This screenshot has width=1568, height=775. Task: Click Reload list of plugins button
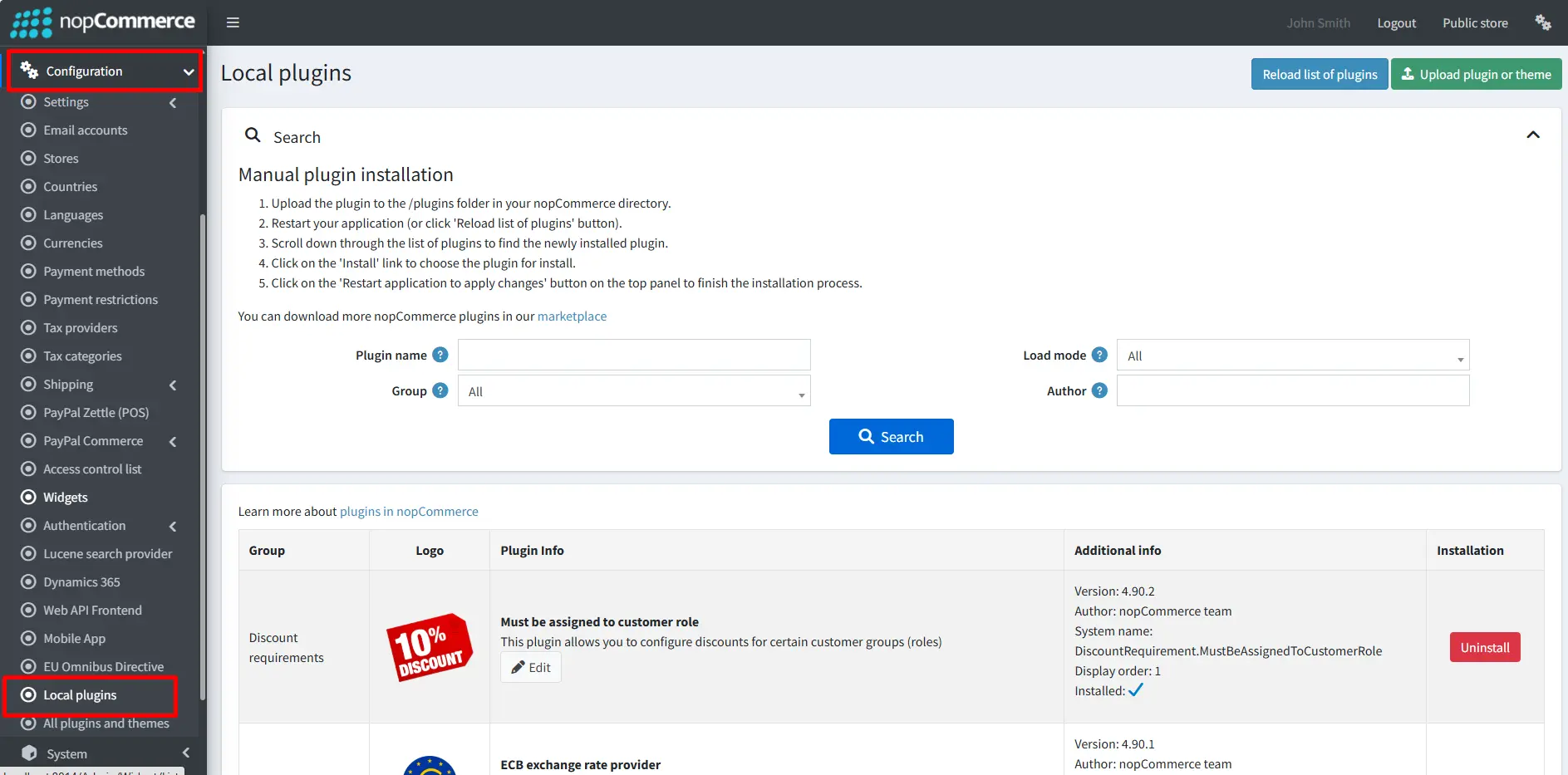point(1320,74)
